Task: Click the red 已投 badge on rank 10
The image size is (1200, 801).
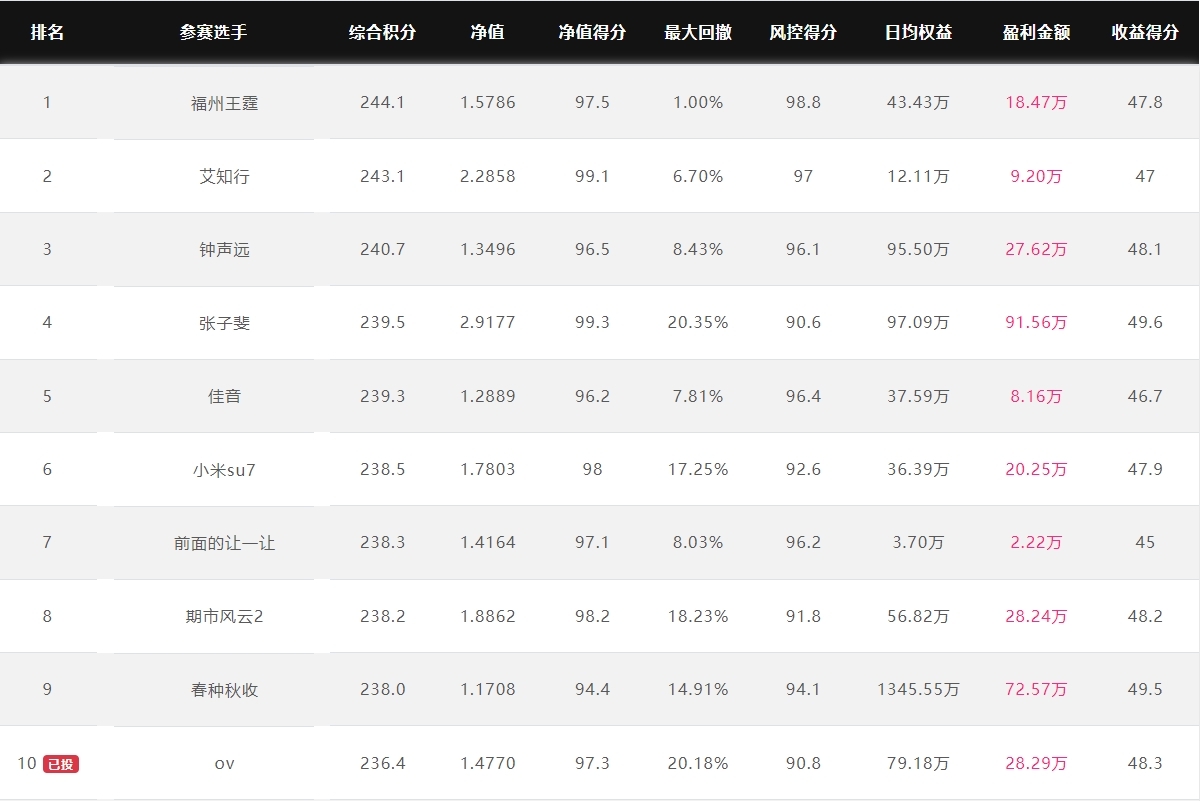Action: pos(61,764)
